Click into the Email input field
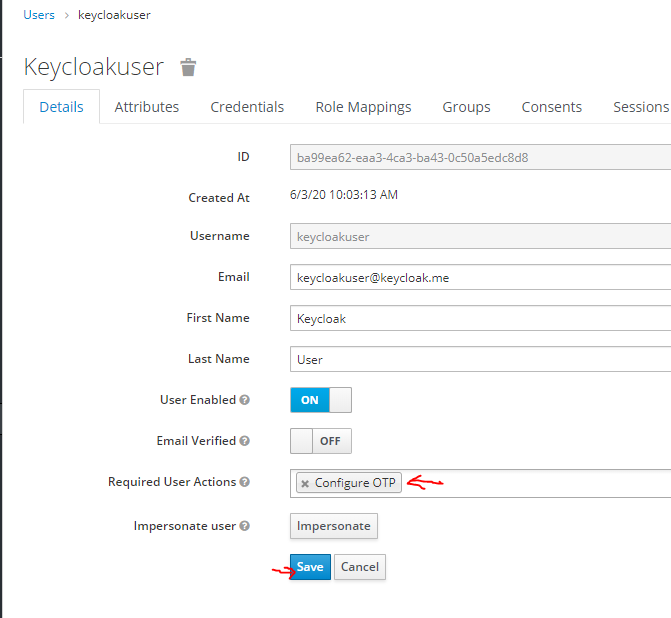671x618 pixels. tap(480, 277)
